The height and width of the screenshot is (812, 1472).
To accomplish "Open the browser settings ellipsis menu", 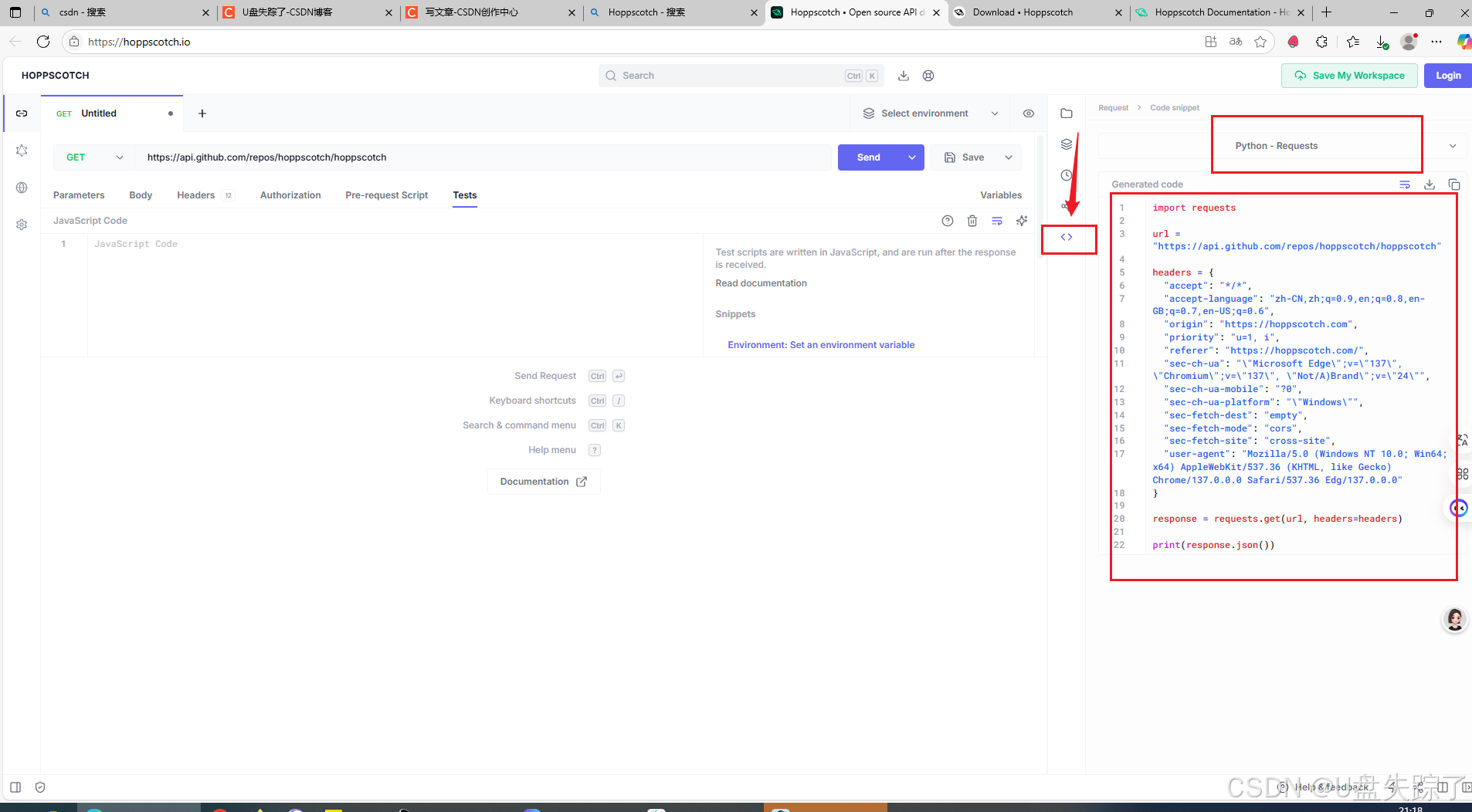I will tap(1436, 42).
